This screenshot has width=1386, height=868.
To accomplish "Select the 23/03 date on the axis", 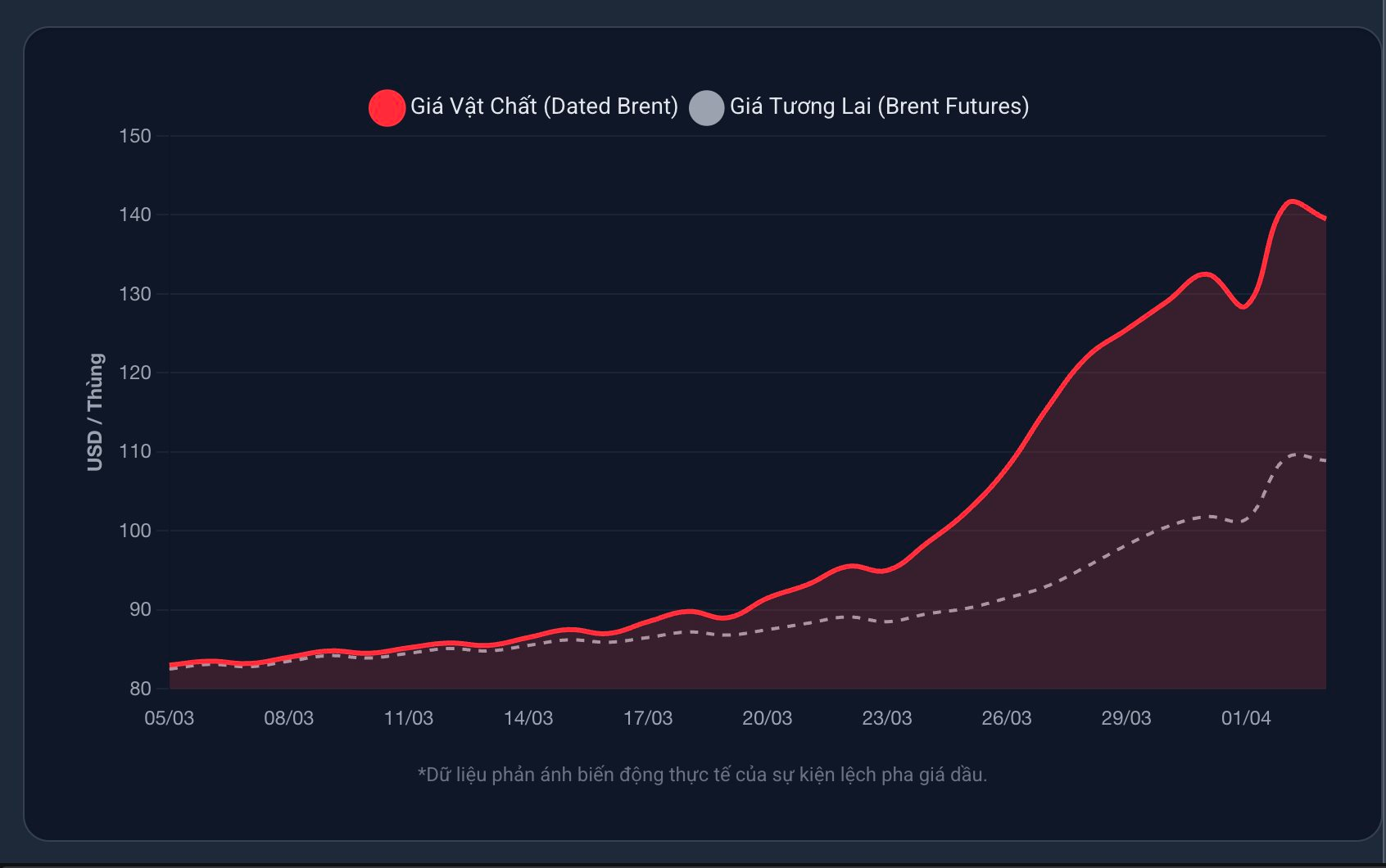I will 886,718.
